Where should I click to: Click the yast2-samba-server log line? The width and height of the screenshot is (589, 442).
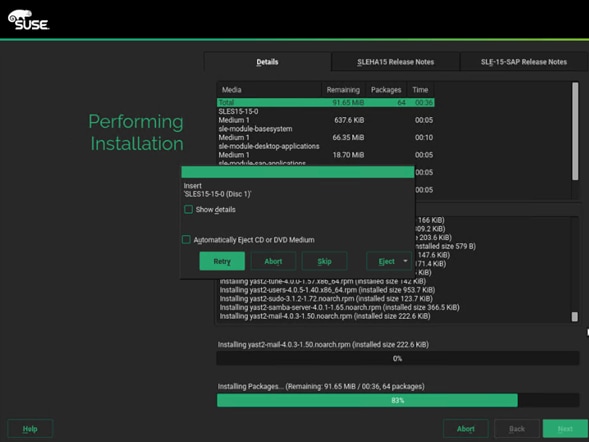(339, 307)
